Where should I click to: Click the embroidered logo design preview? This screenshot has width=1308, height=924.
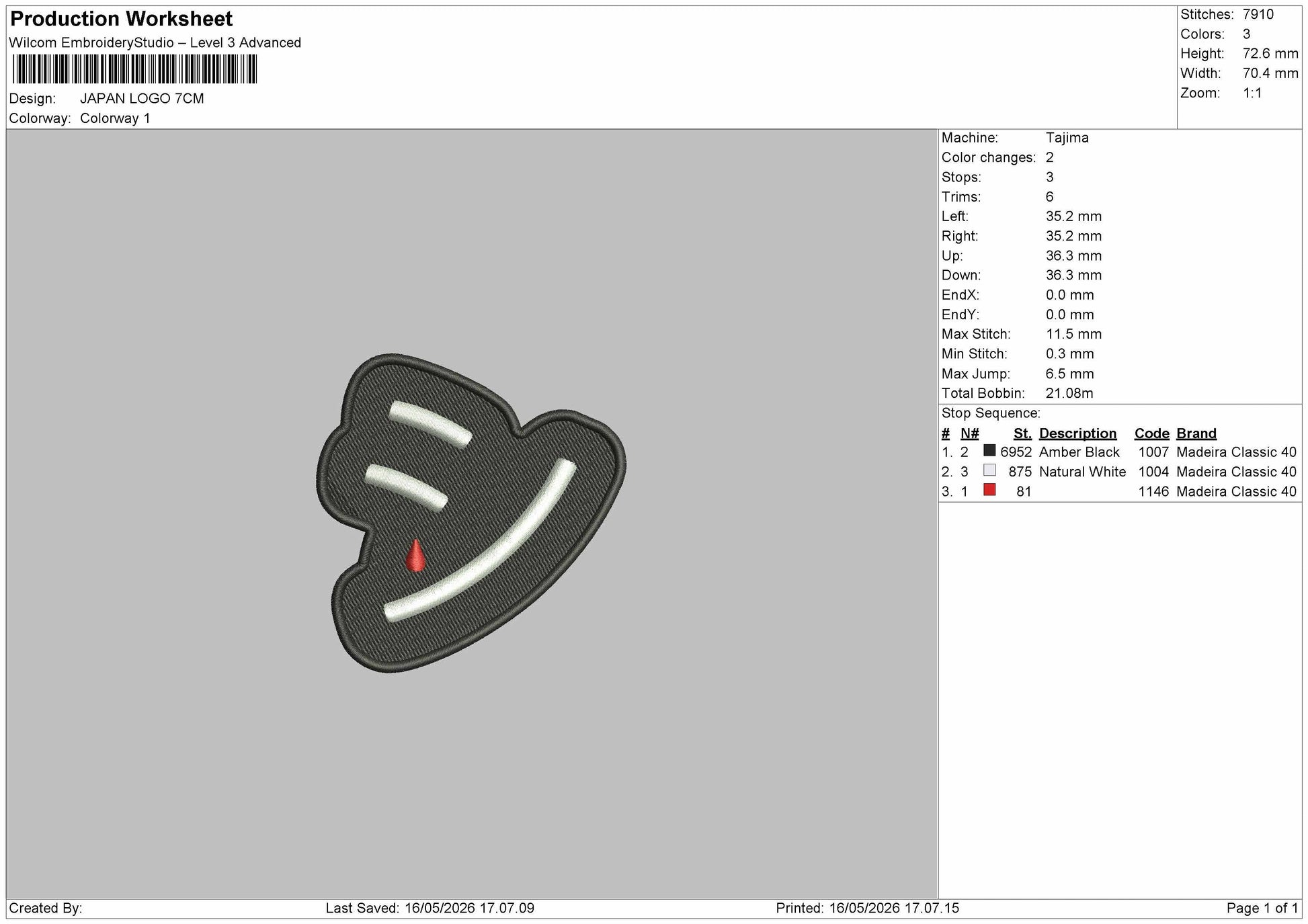[471, 513]
